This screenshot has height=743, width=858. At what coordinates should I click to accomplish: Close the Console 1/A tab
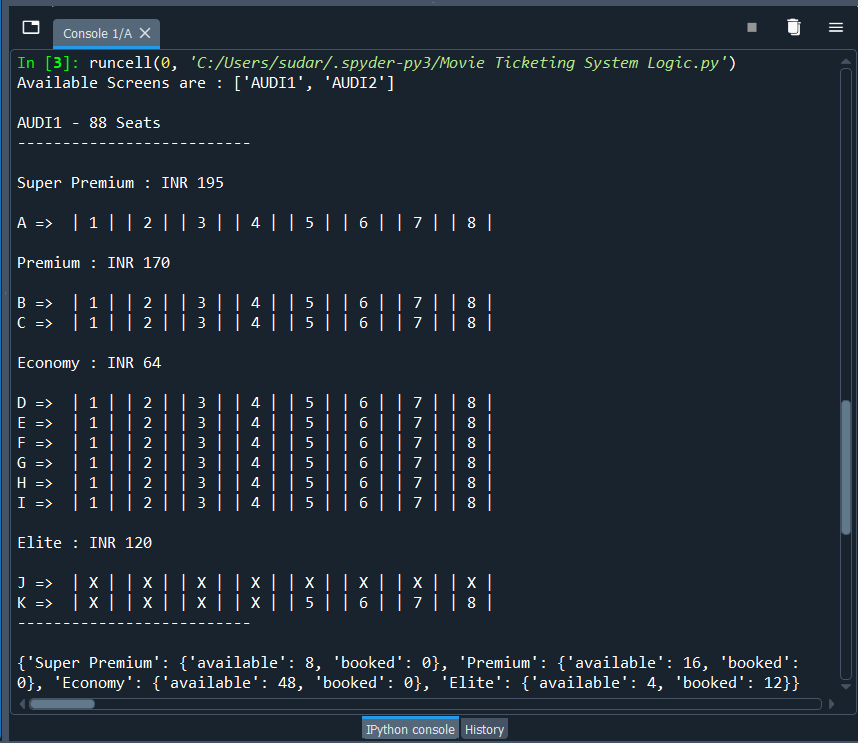point(146,32)
